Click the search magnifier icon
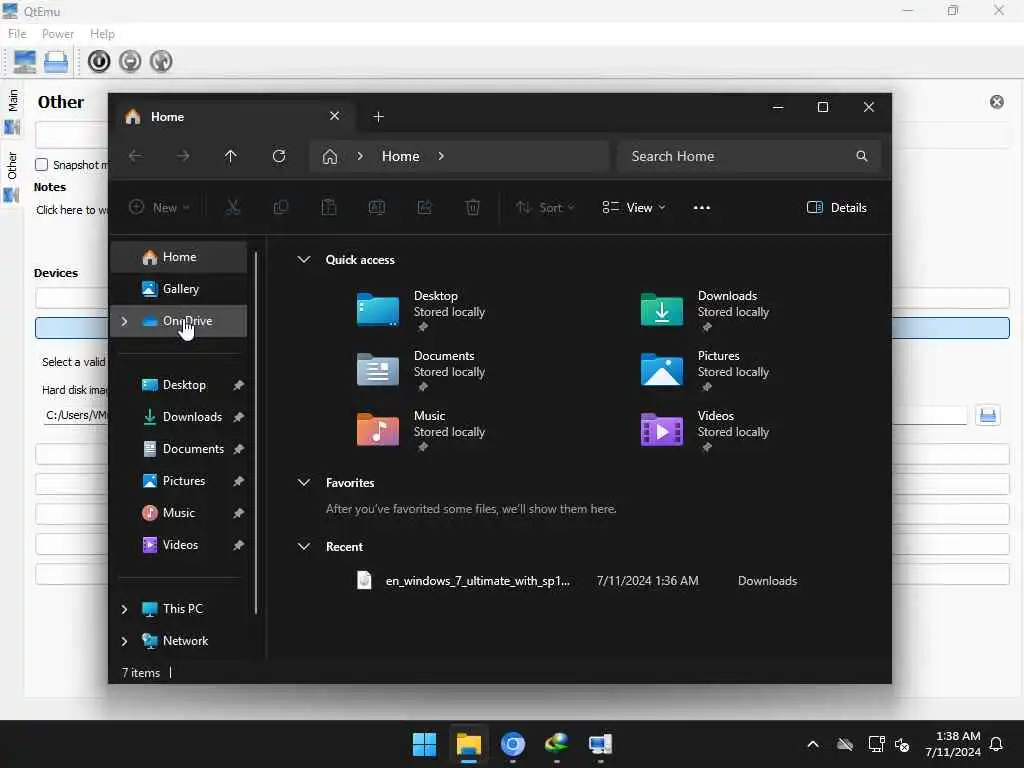The height and width of the screenshot is (768, 1024). coord(861,156)
